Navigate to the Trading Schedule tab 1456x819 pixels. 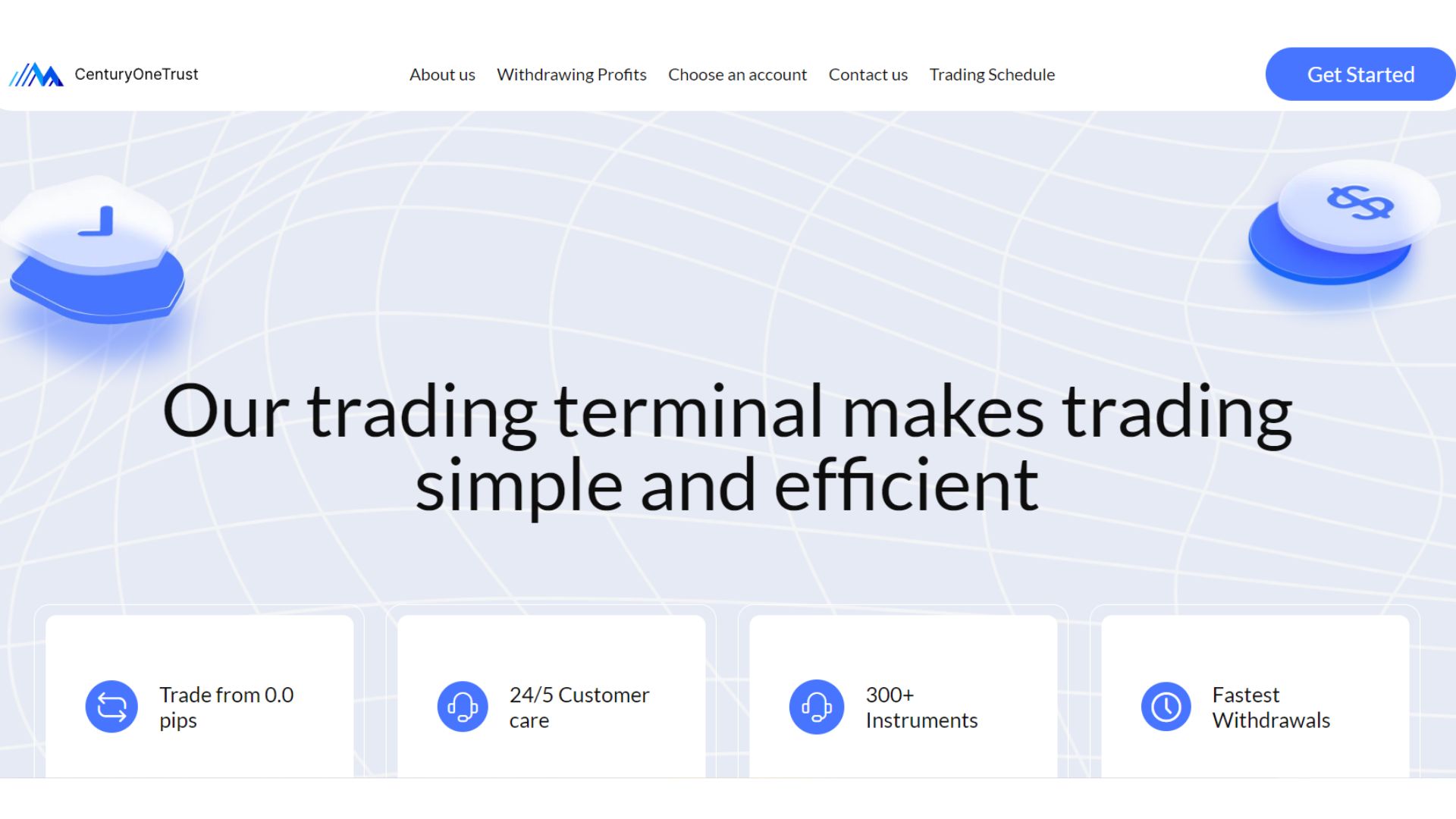992,74
